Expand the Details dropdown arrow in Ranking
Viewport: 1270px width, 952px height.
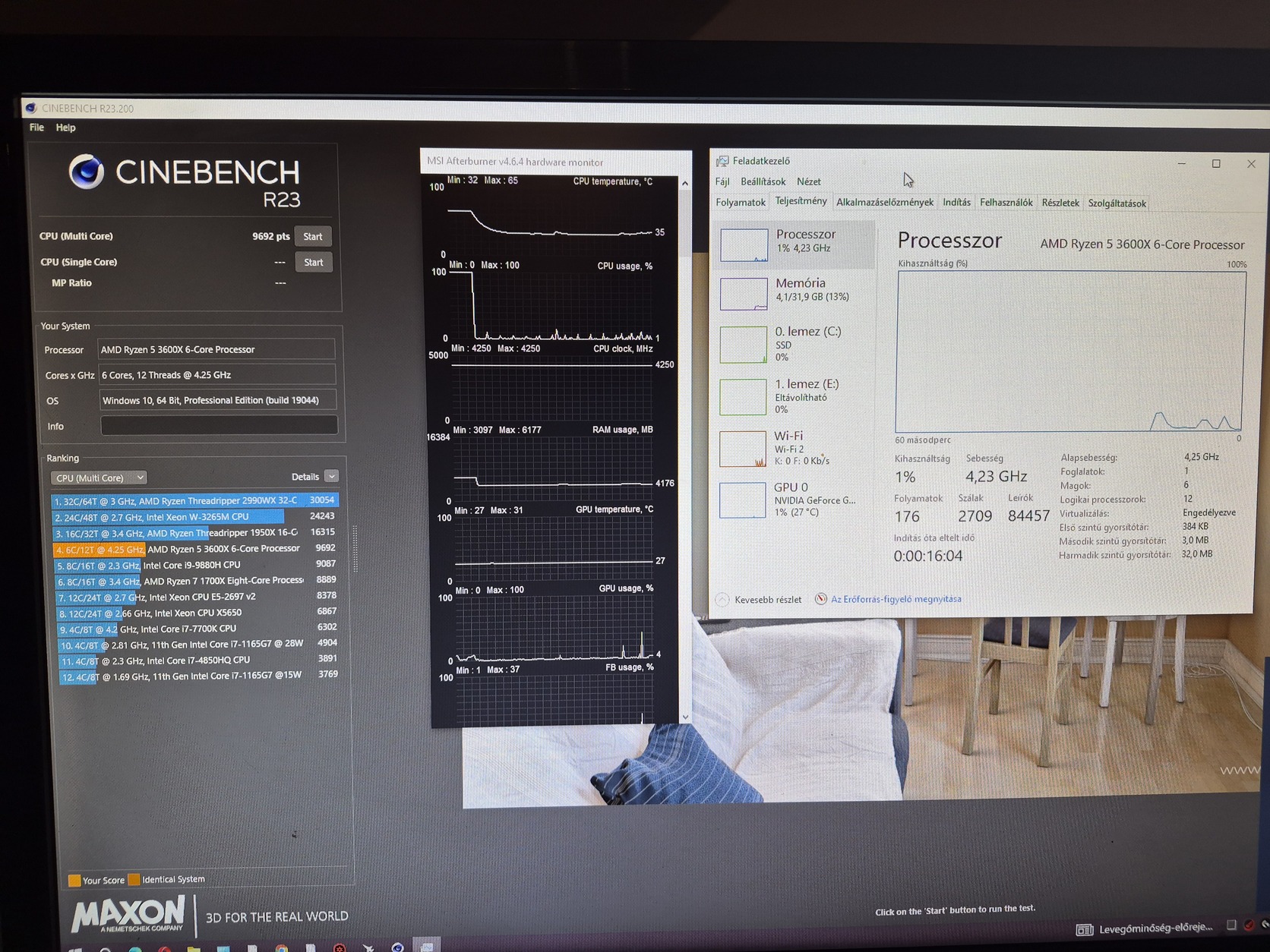tap(331, 476)
